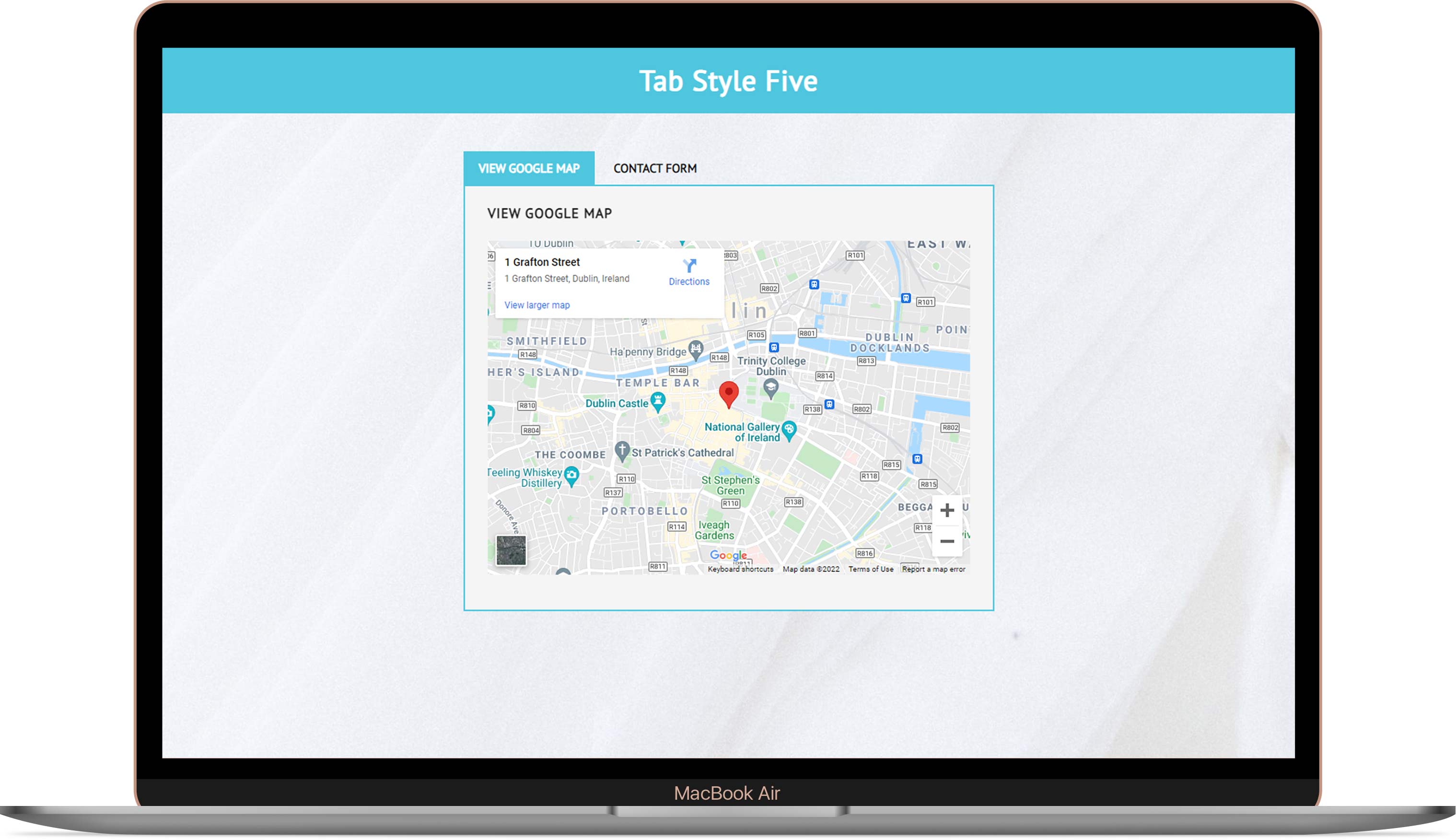1456x840 pixels.
Task: Zoom out with the map minus button
Action: (947, 541)
